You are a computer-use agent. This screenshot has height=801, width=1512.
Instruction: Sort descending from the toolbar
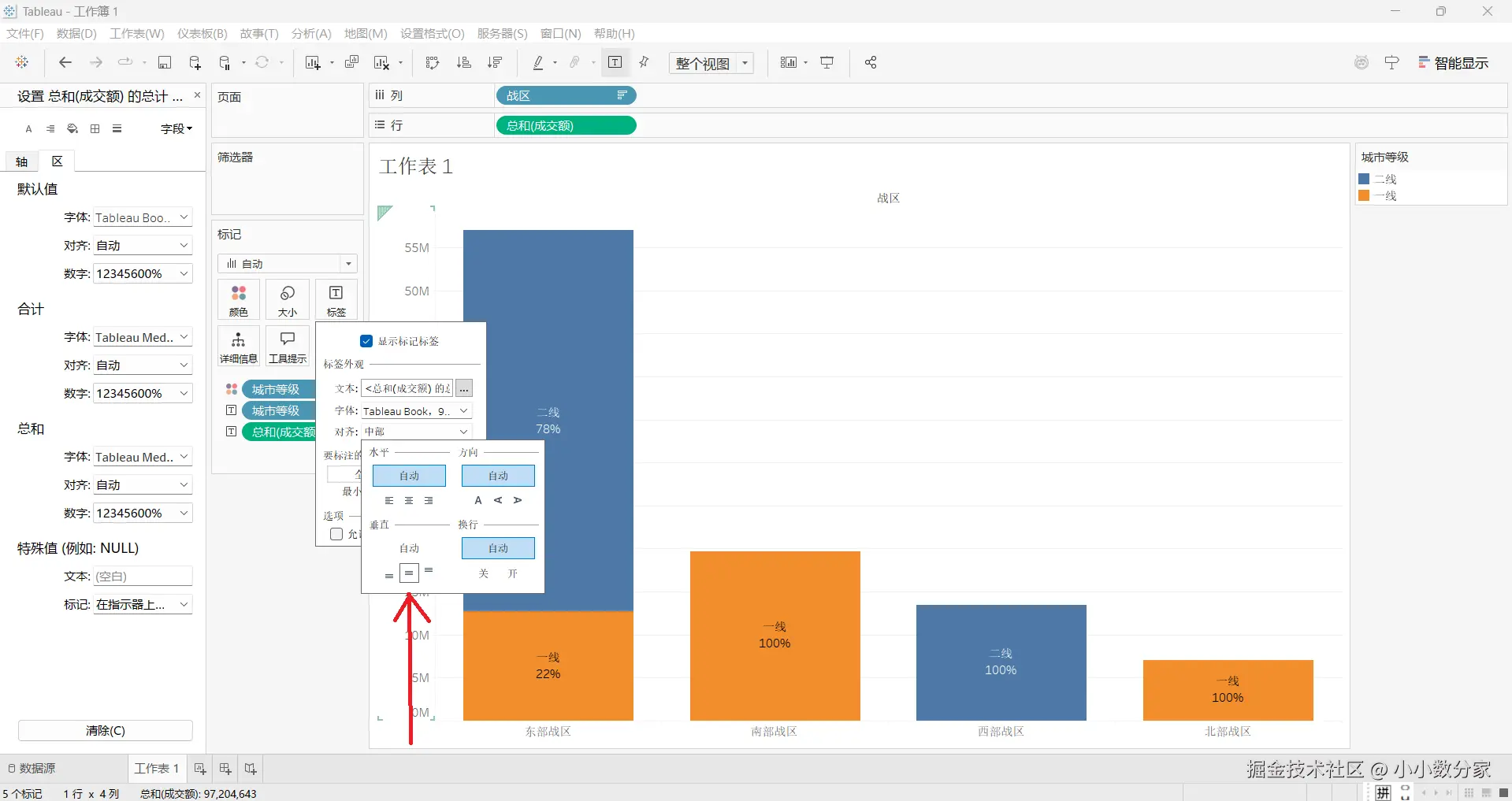[495, 62]
